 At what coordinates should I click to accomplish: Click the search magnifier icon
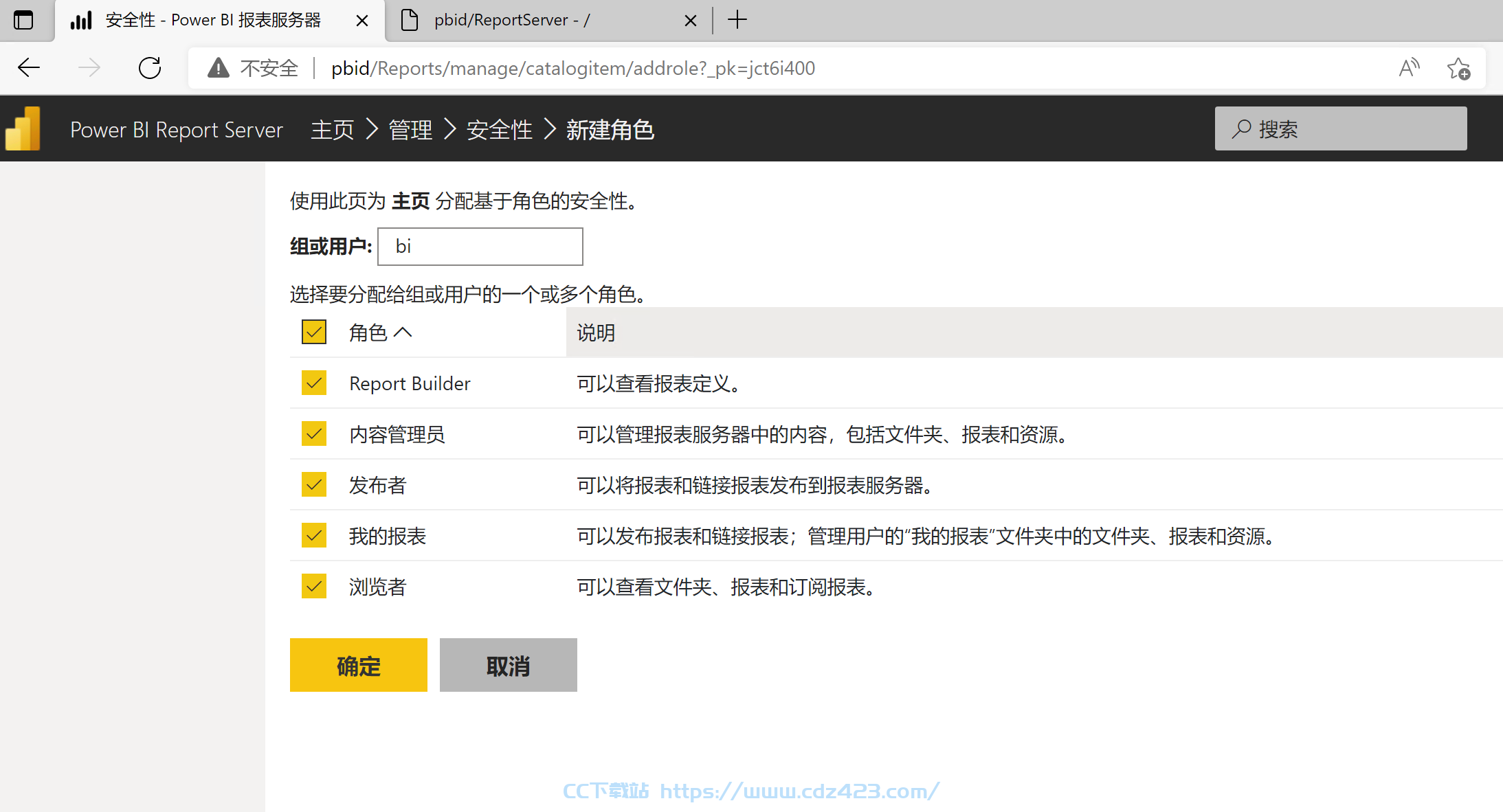[x=1241, y=128]
